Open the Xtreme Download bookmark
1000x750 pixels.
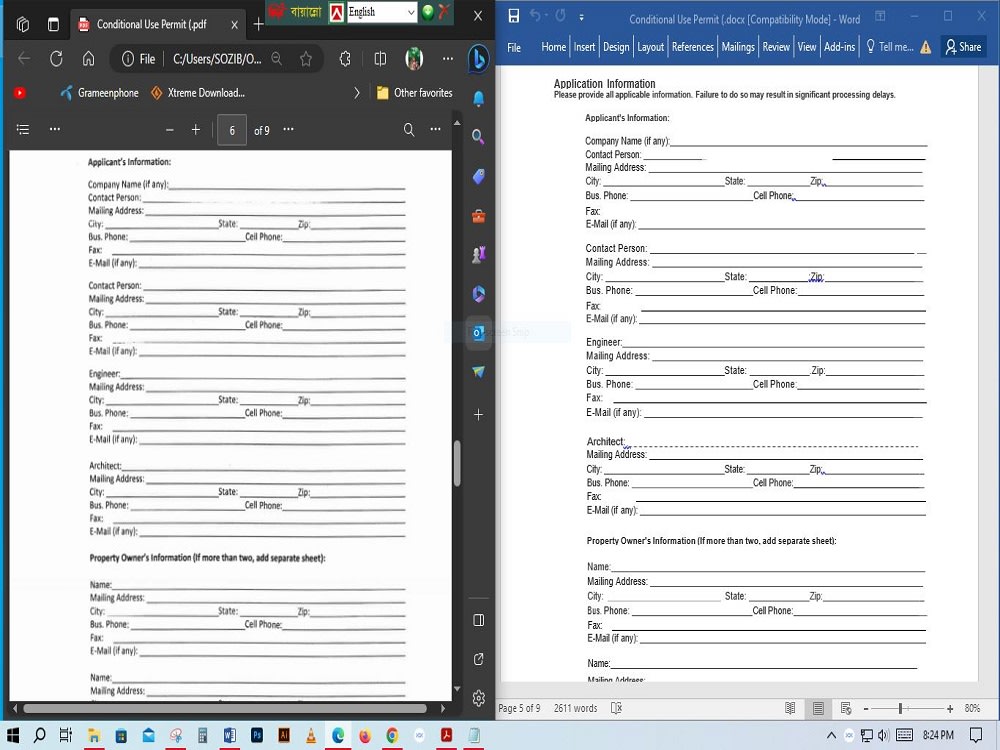pyautogui.click(x=198, y=93)
